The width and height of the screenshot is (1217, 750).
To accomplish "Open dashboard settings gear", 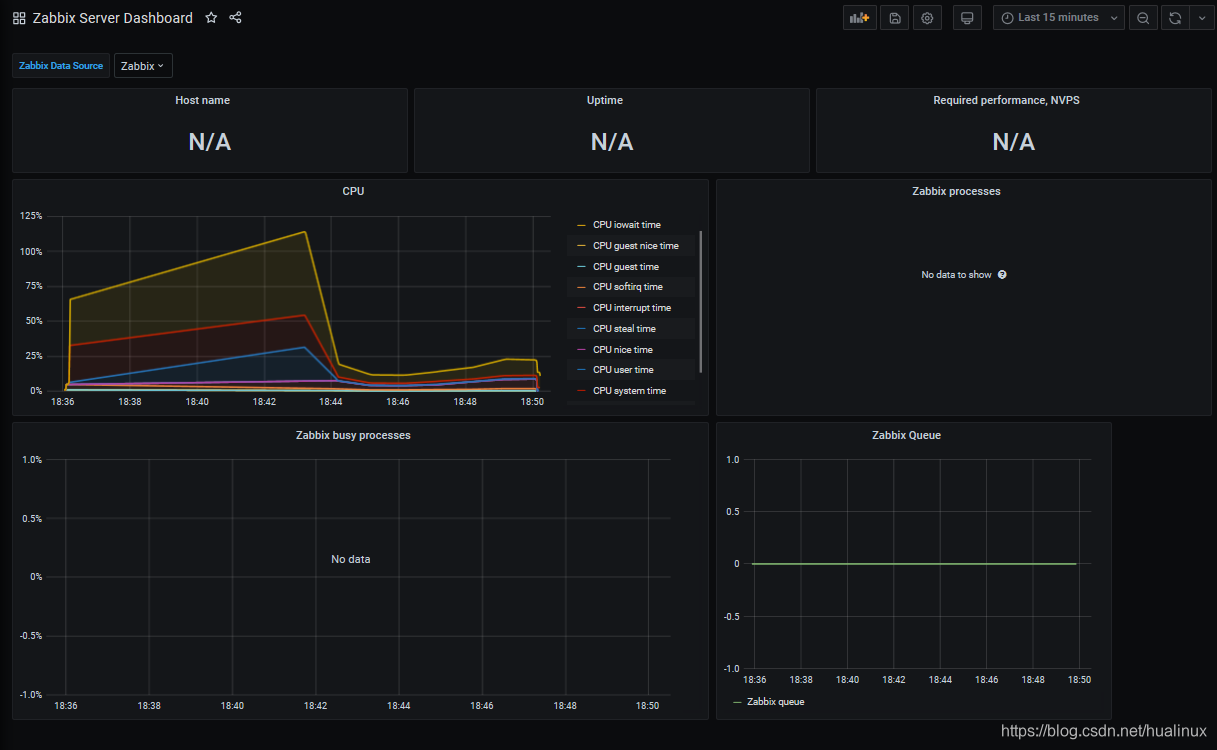I will tap(927, 18).
